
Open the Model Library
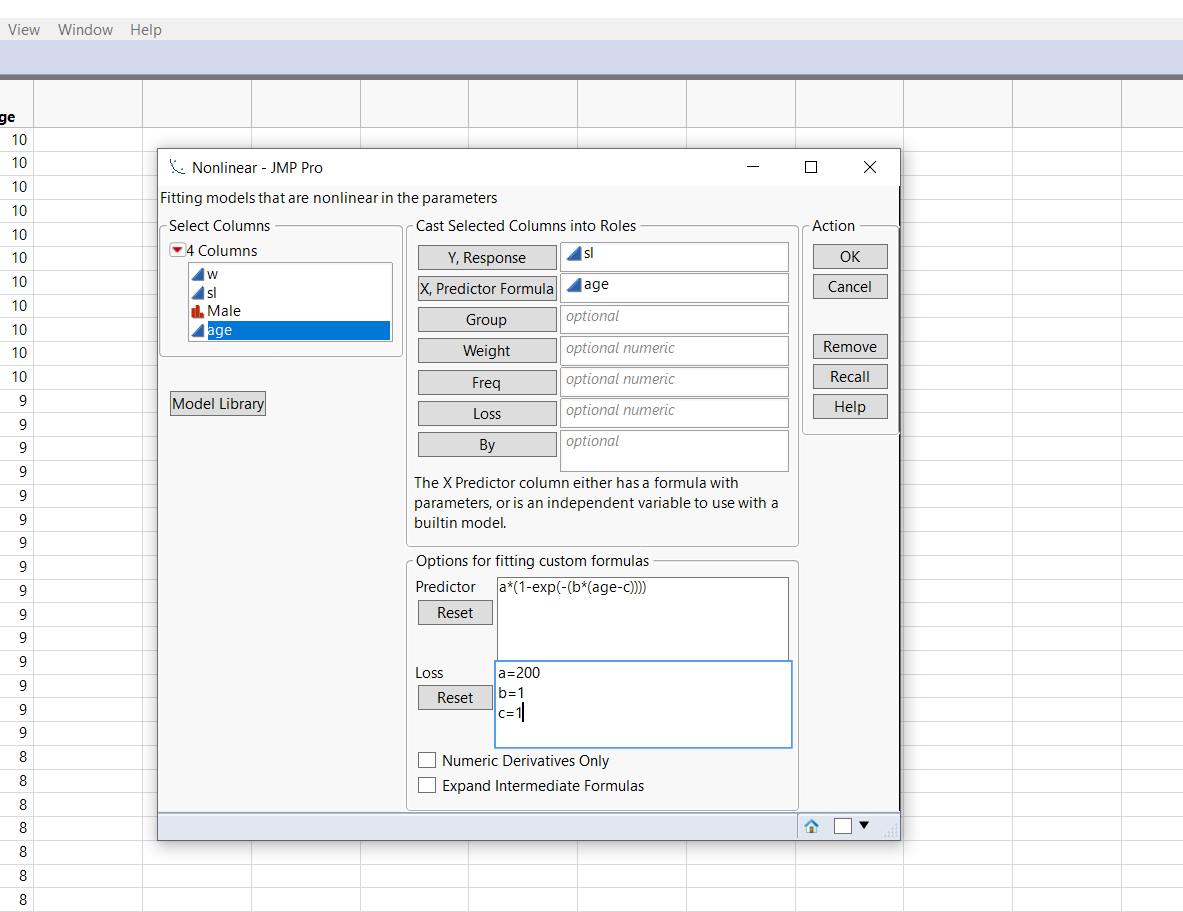coord(217,403)
